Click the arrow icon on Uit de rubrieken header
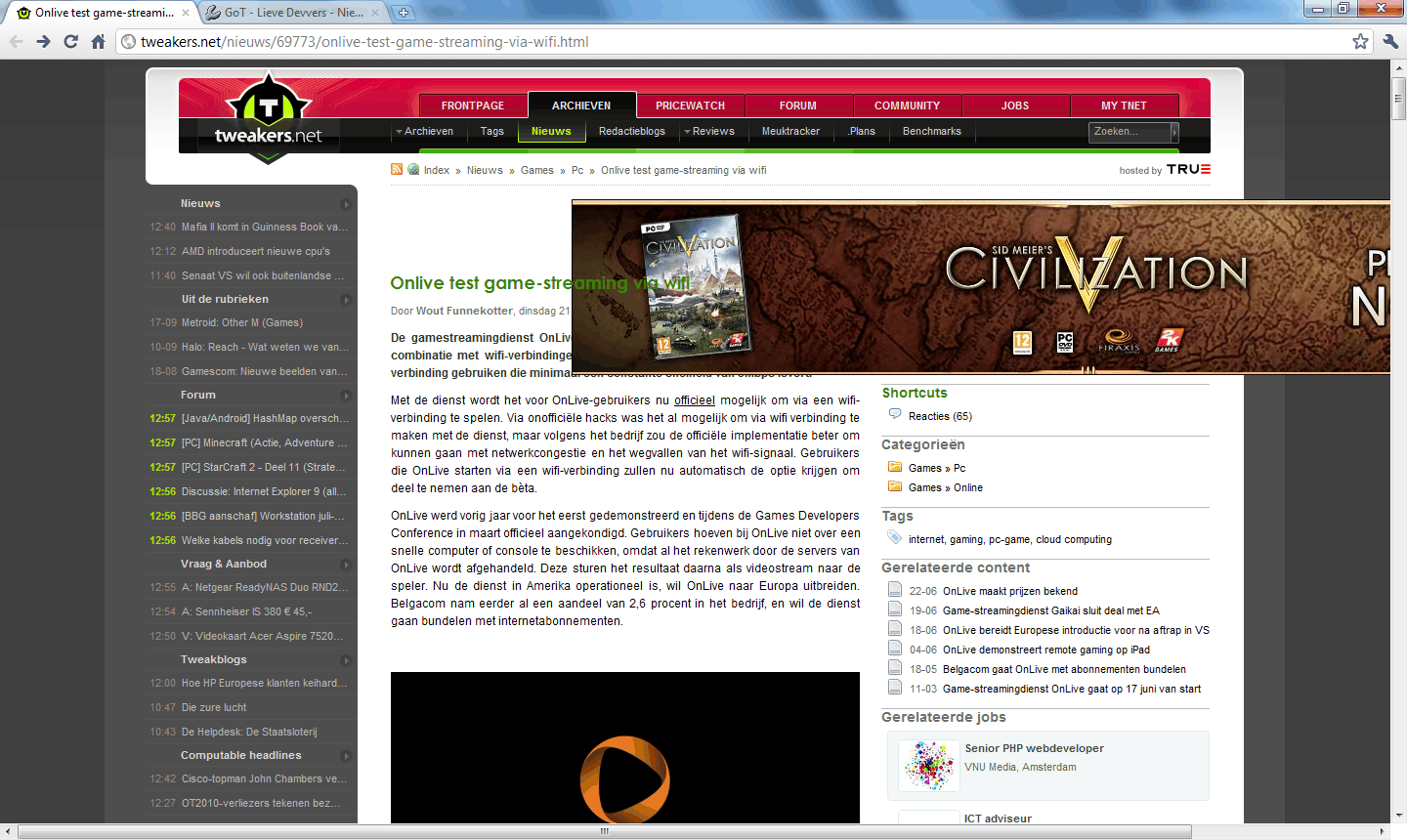 click(x=346, y=300)
